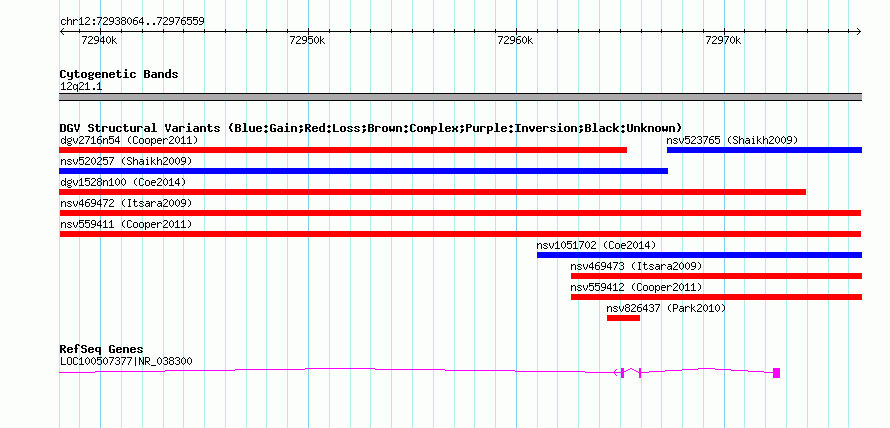The height and width of the screenshot is (428, 890).
Task: Open the nsv469473 (Itsara2009) label
Action: click(x=636, y=266)
